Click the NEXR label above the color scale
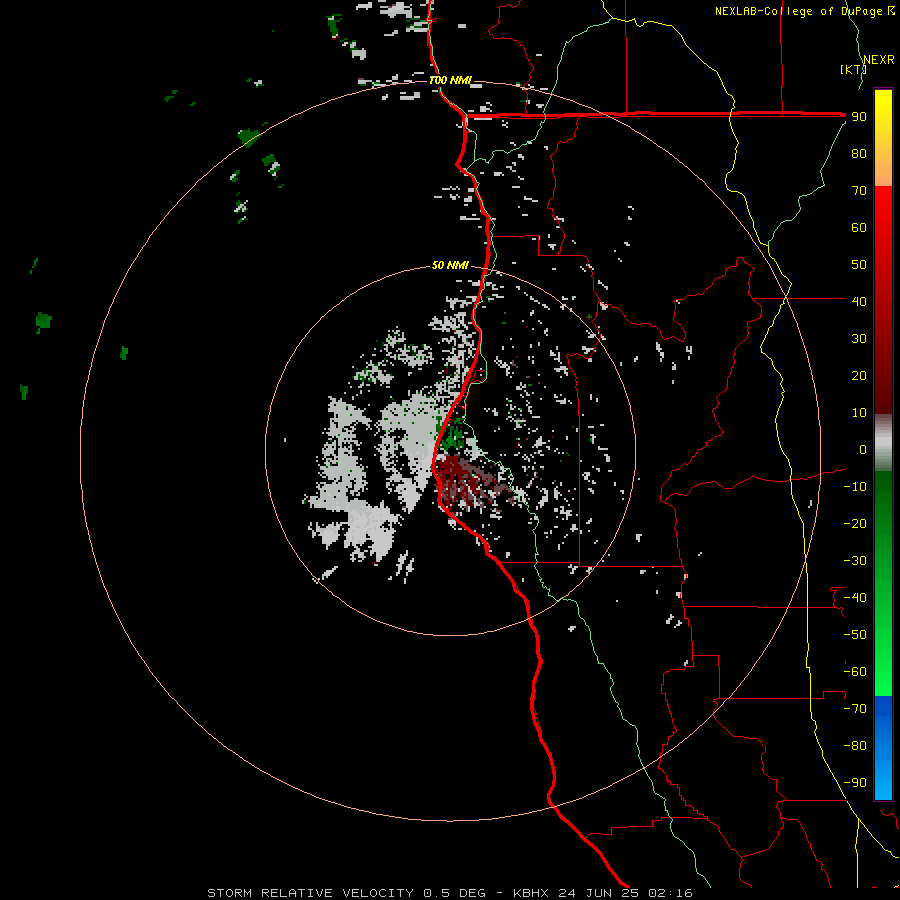Image resolution: width=900 pixels, height=900 pixels. pyautogui.click(x=879, y=60)
